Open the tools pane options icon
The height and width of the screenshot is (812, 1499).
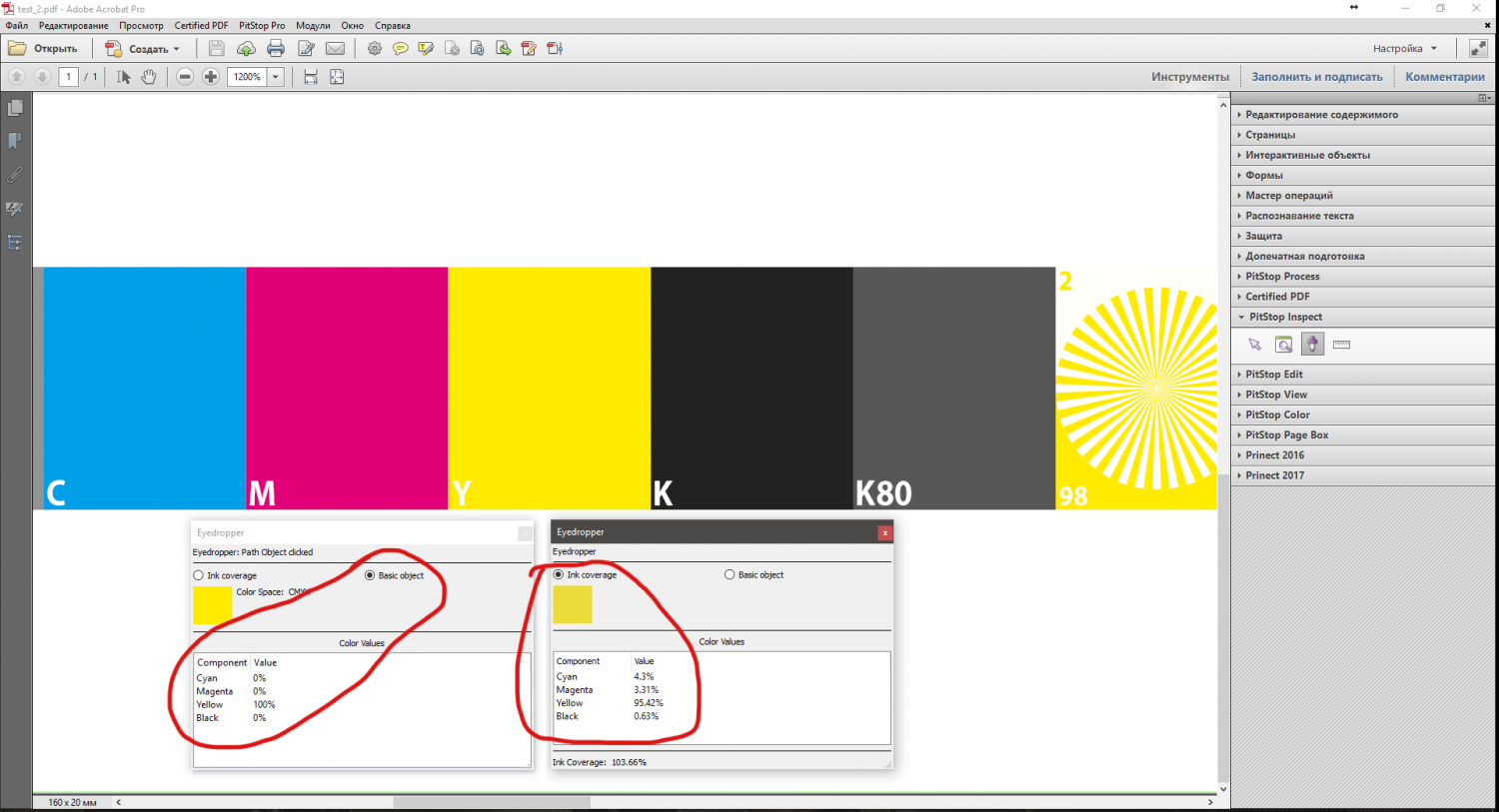1486,98
